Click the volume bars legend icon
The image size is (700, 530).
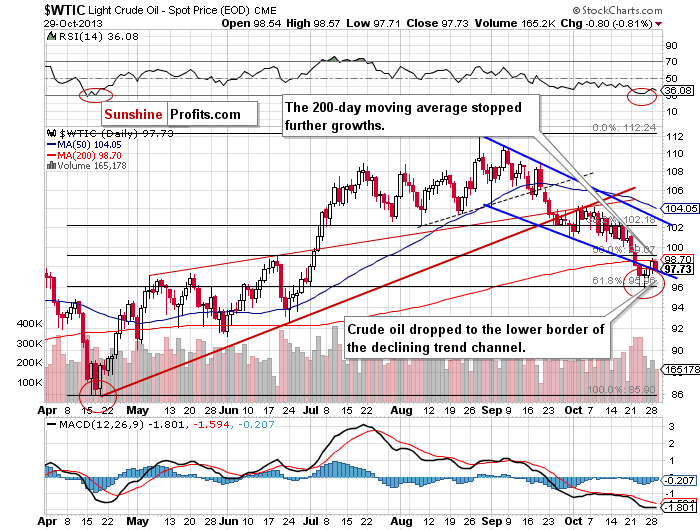(51, 166)
